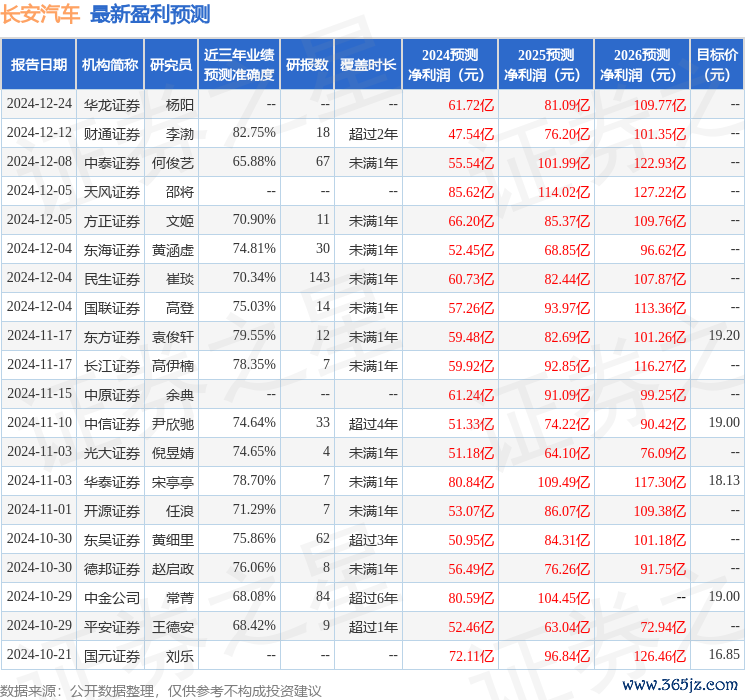
Task: Click the 报告日期 column header
Action: click(x=38, y=65)
